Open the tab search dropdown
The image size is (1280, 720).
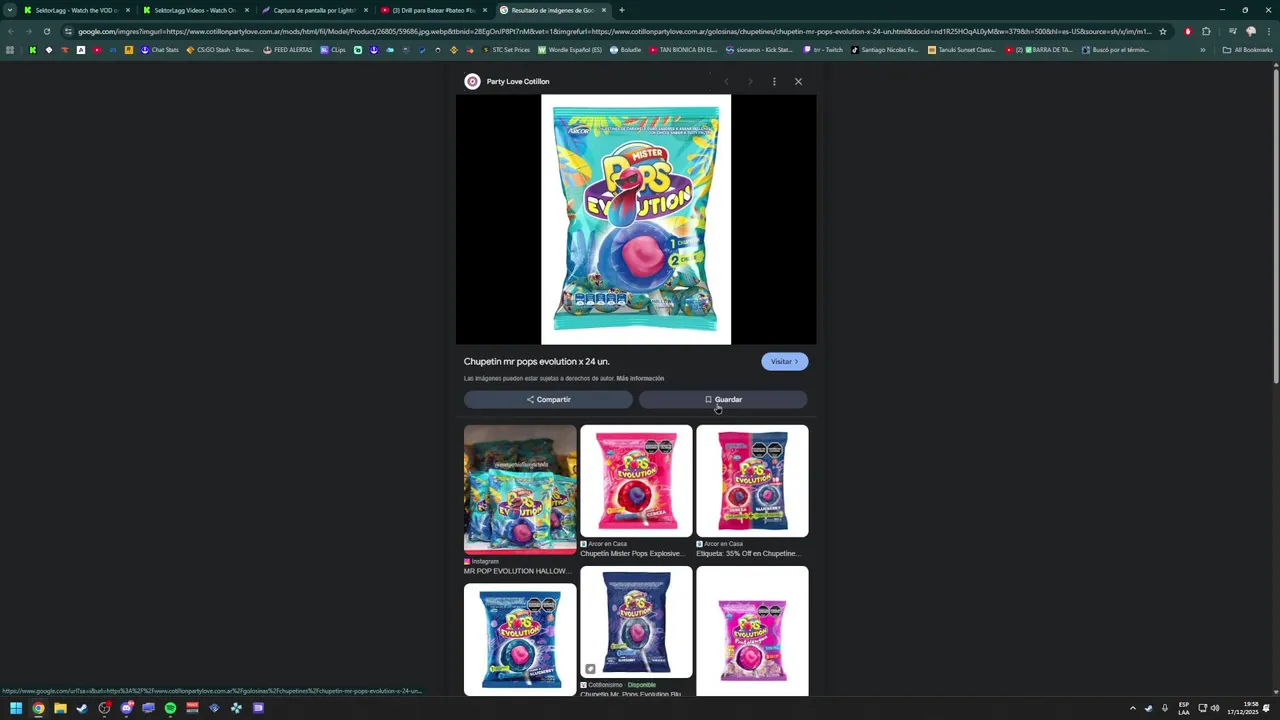pos(9,10)
